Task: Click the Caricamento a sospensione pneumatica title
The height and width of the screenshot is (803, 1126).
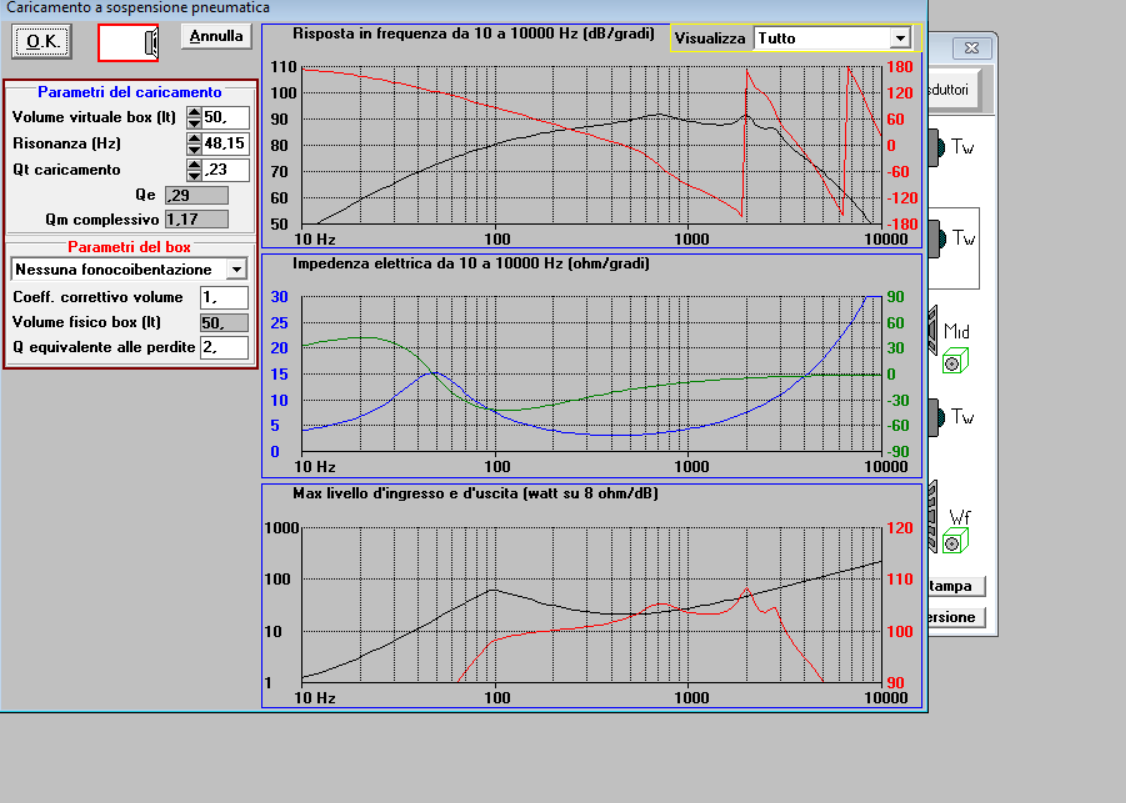Action: (x=138, y=8)
